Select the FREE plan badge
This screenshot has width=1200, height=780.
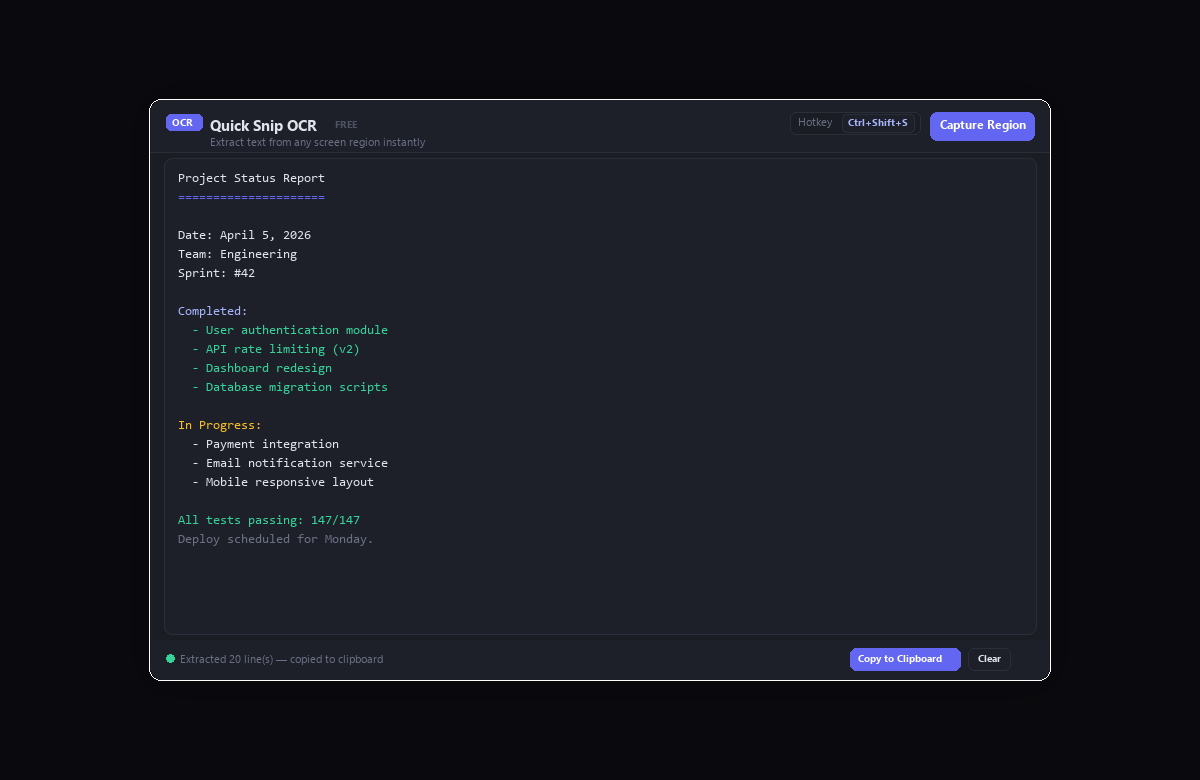coord(346,124)
